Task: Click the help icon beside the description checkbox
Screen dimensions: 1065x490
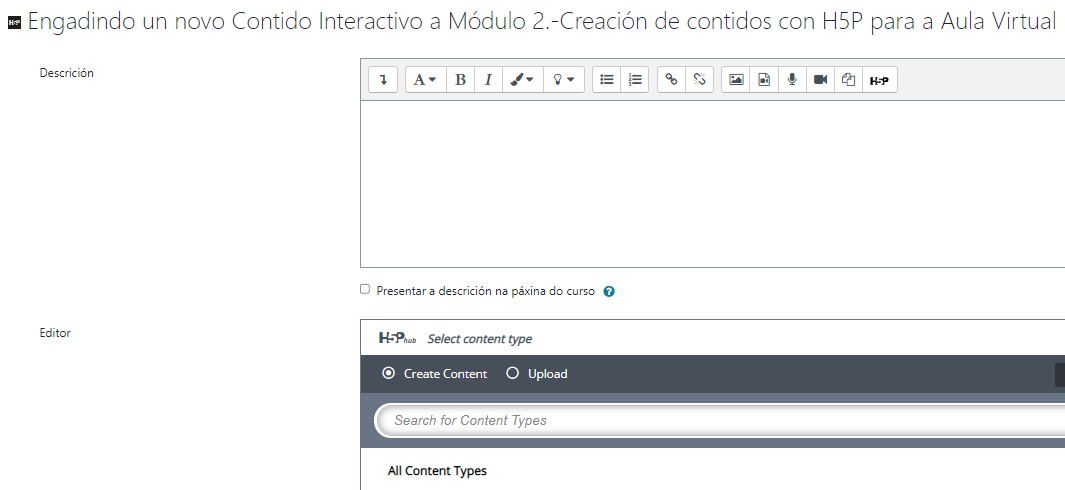Action: 609,292
